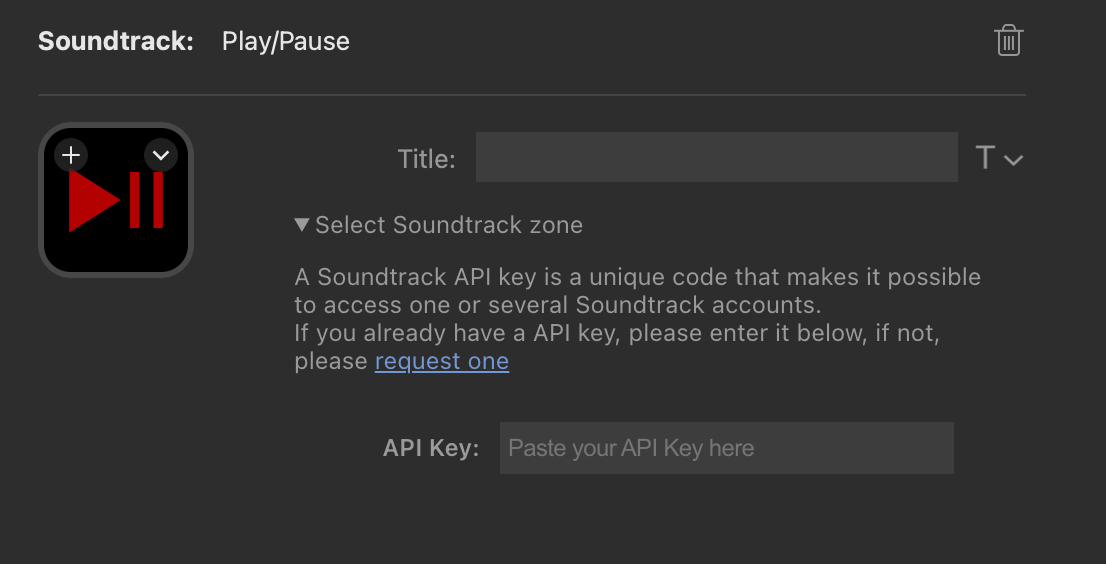Click the red play triangle icon
1106x564 pixels.
pyautogui.click(x=94, y=201)
